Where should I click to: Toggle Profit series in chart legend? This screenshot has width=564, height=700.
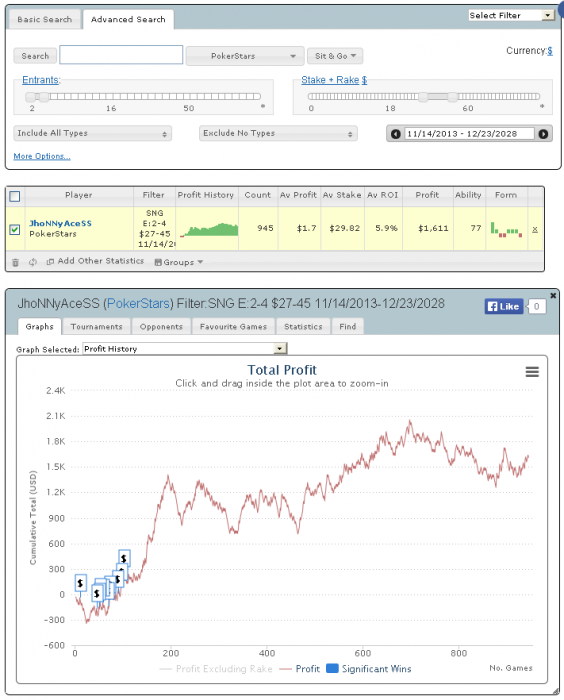pos(299,669)
